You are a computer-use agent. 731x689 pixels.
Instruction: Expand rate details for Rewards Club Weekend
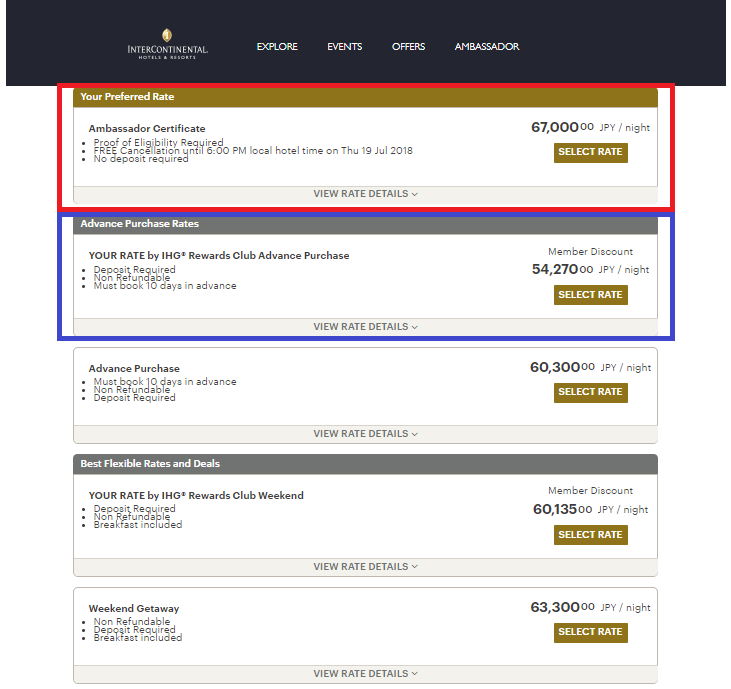click(365, 567)
